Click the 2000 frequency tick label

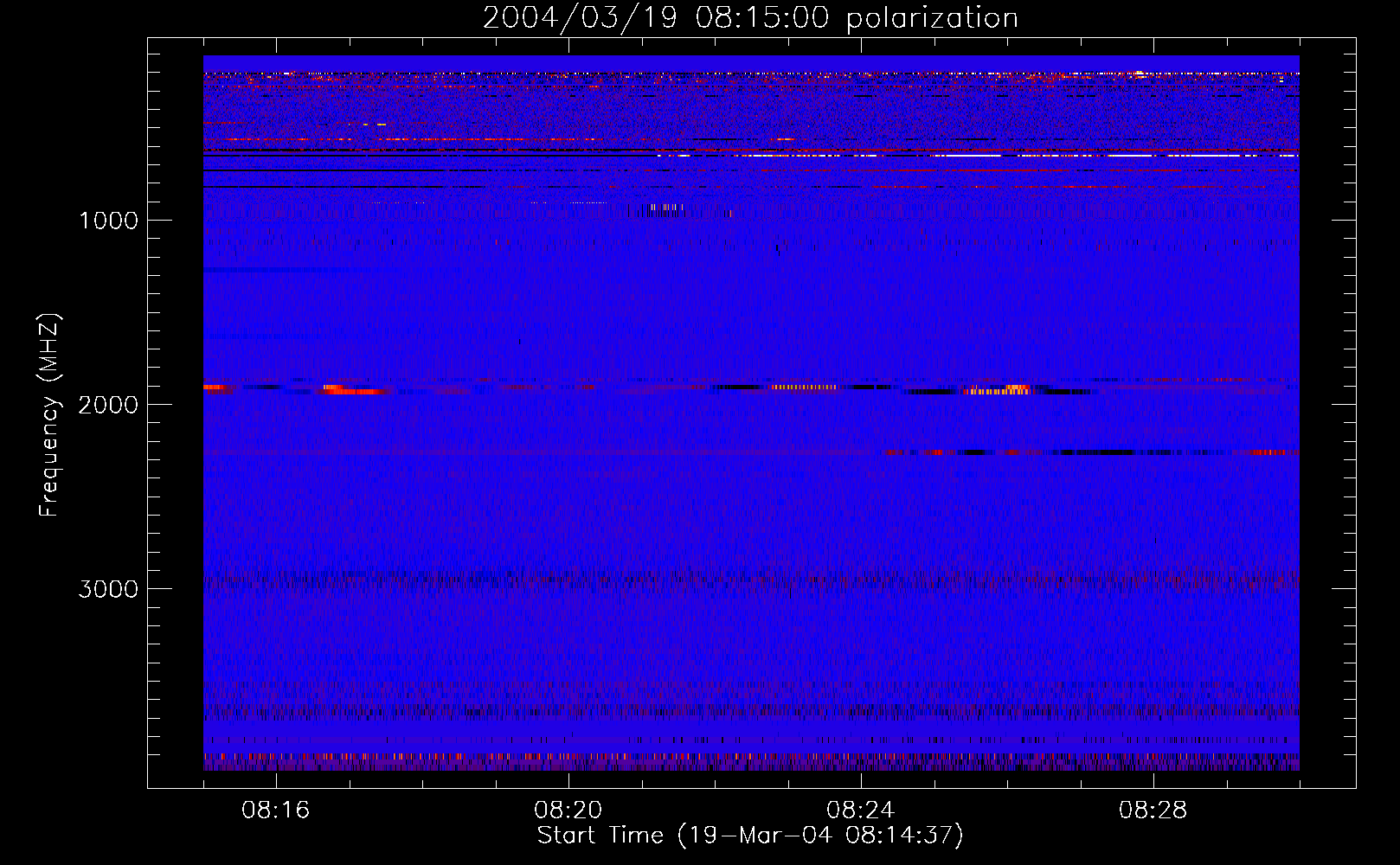point(108,405)
